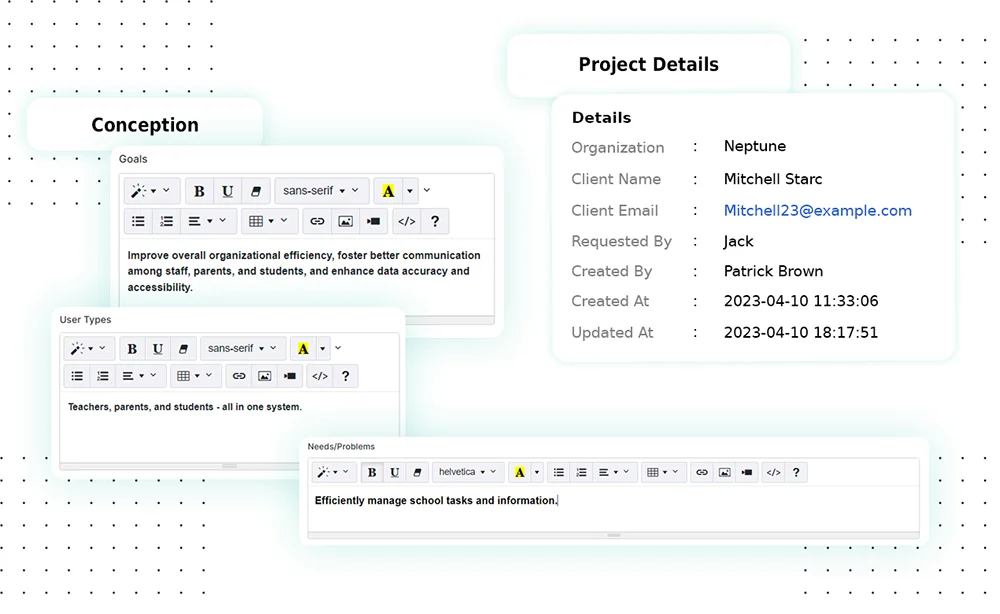Toggle code view in the Needs/Problems editor
The height and width of the screenshot is (614, 1000).
tap(773, 472)
